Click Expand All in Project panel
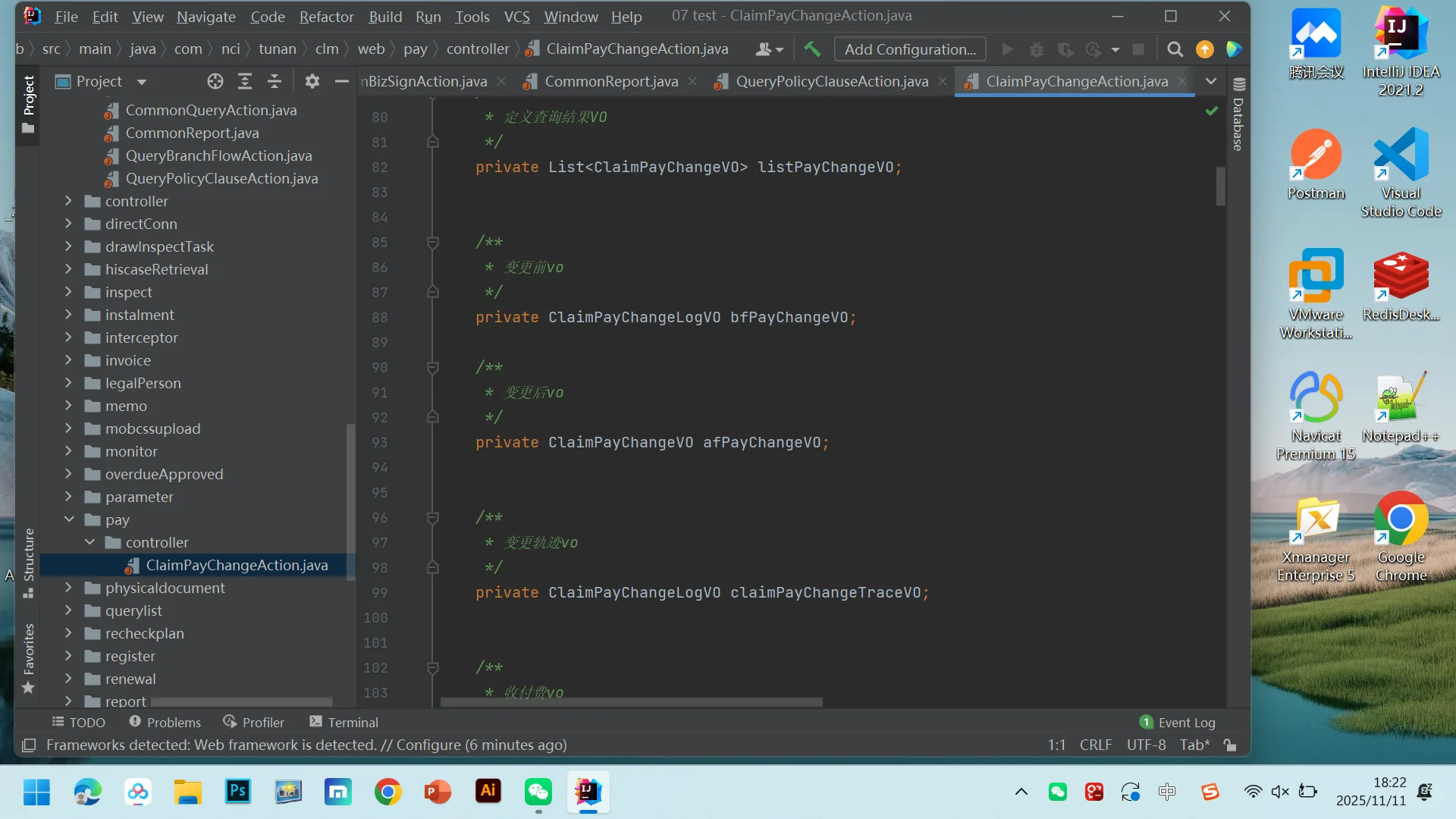This screenshot has height=819, width=1456. [x=245, y=81]
